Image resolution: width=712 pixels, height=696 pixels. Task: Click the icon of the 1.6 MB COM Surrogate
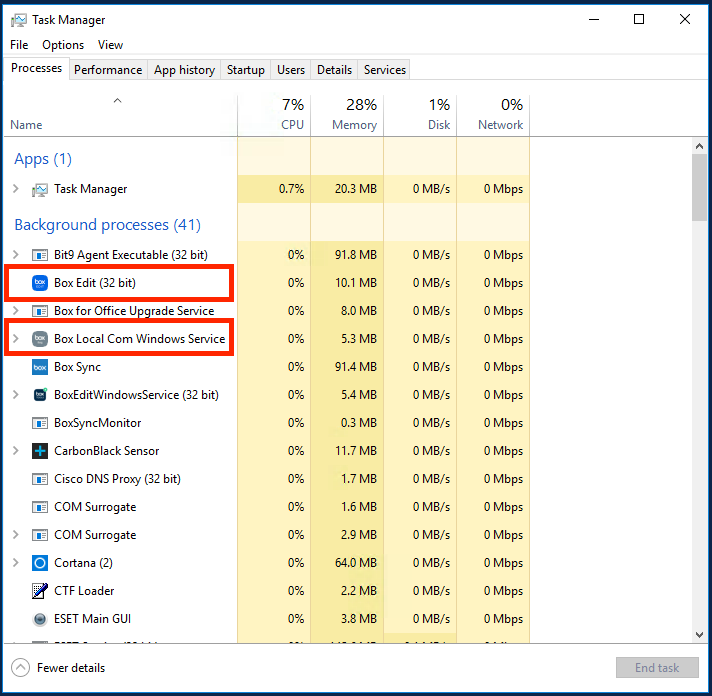[40, 507]
